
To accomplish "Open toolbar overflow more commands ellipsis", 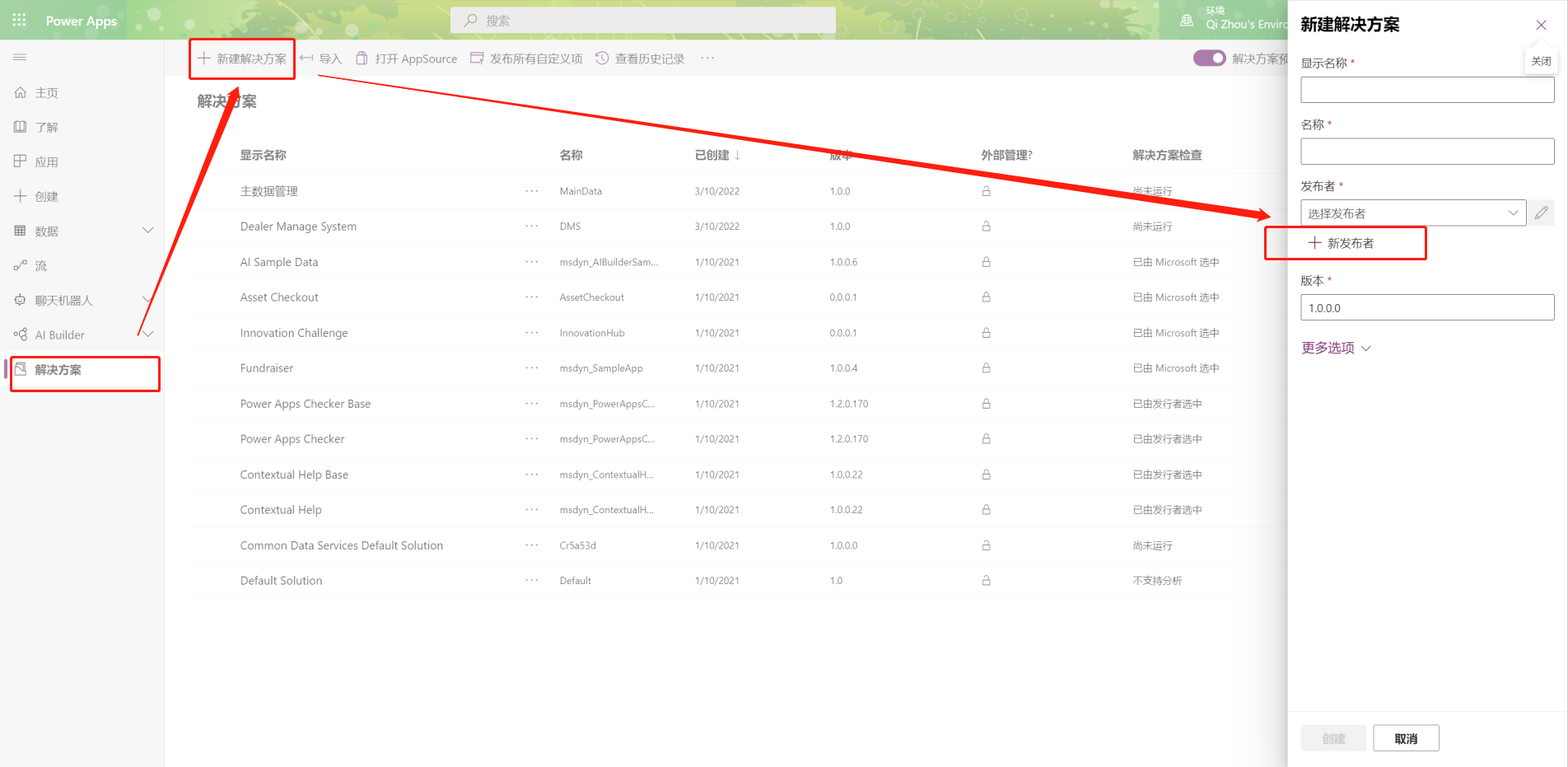I will click(x=707, y=58).
